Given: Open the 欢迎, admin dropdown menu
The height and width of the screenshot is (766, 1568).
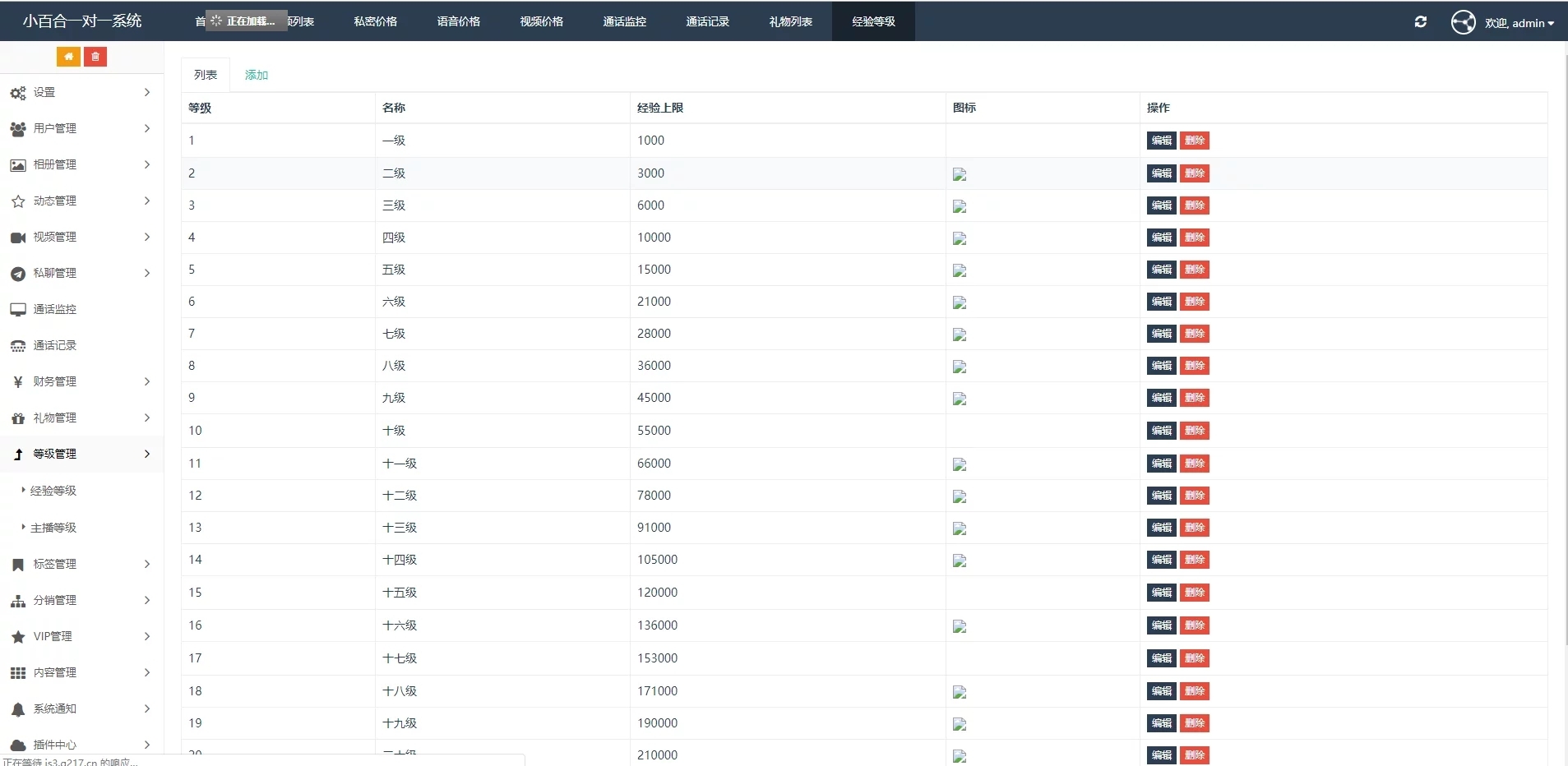Looking at the screenshot, I should 1519,23.
